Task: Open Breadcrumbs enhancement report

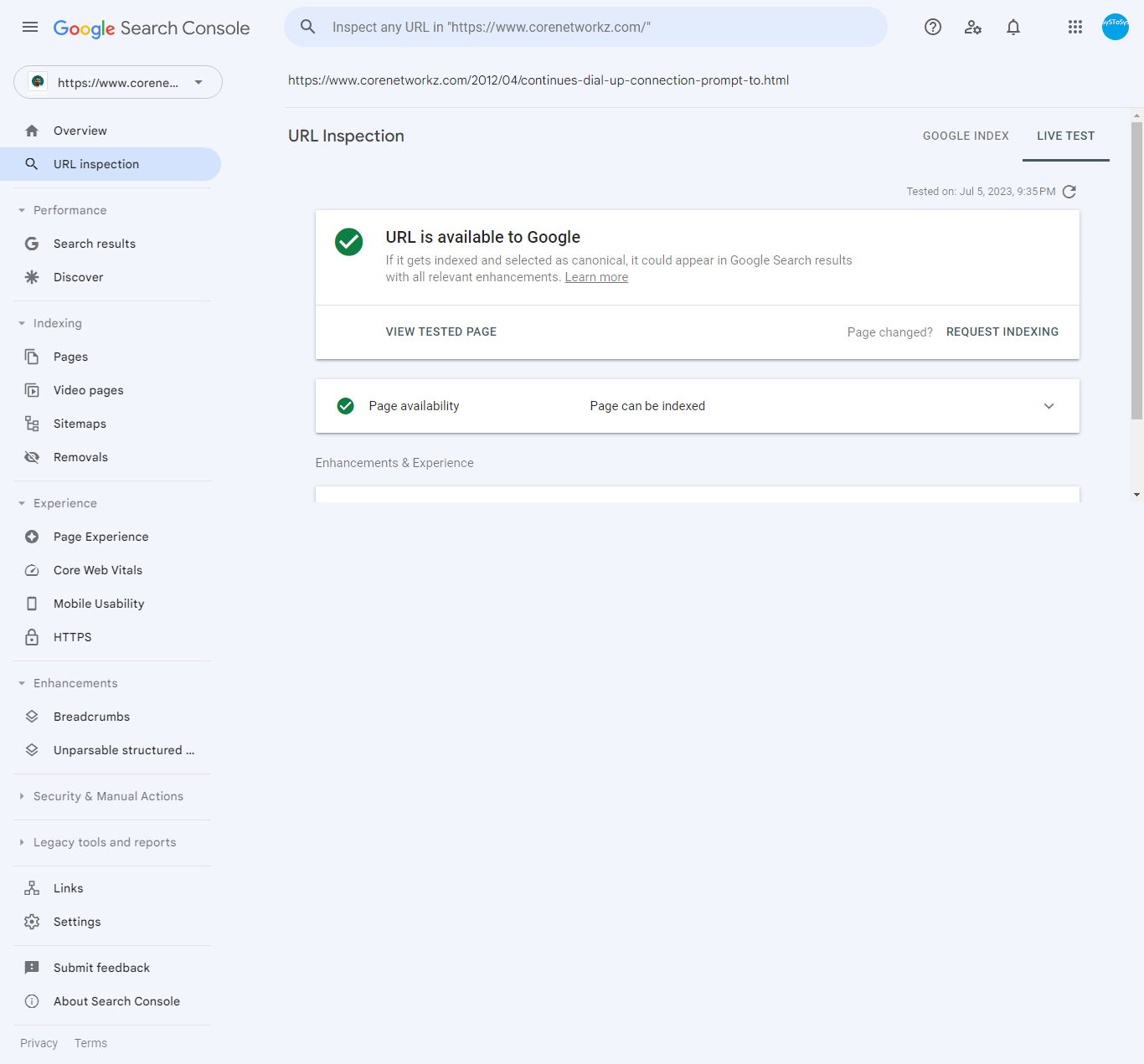Action: click(x=111, y=717)
